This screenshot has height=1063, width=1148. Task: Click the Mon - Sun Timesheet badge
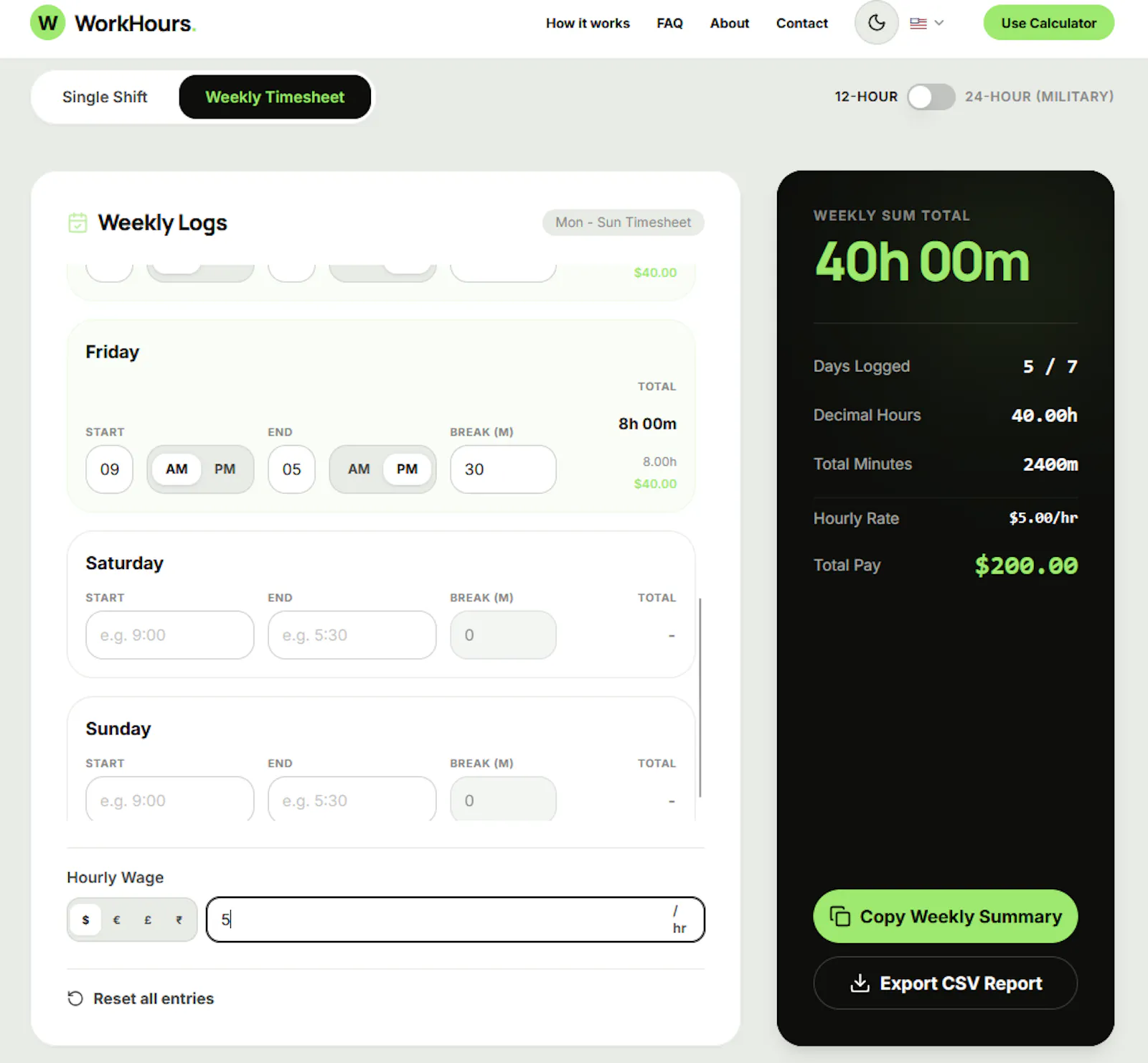[624, 223]
